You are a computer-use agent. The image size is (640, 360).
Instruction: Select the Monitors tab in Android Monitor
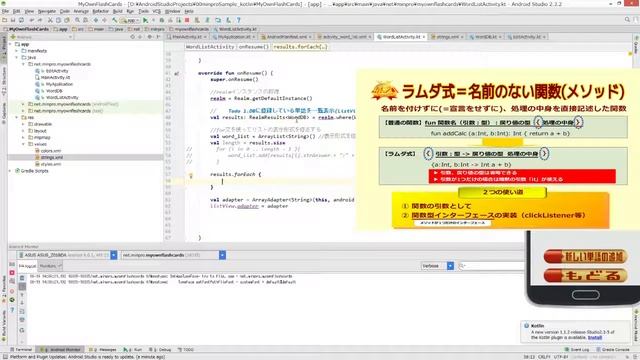pos(50,266)
